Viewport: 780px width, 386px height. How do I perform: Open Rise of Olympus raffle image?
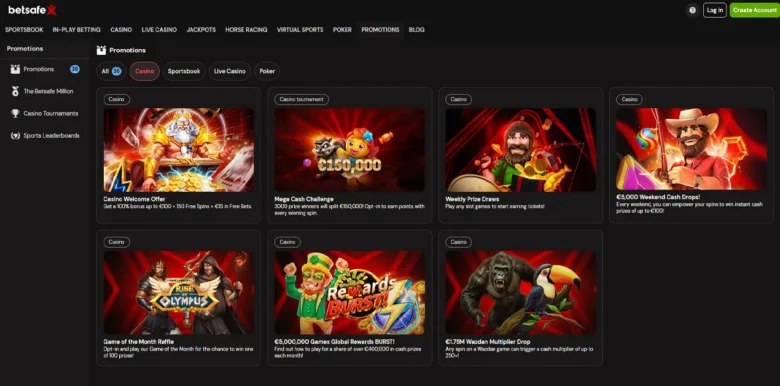(x=179, y=292)
